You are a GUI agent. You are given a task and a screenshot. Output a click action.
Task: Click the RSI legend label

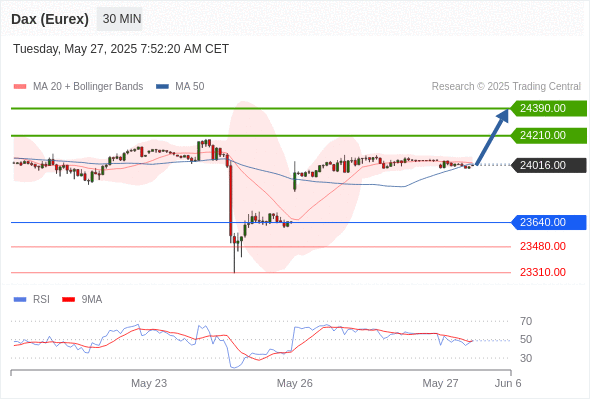tap(41, 300)
